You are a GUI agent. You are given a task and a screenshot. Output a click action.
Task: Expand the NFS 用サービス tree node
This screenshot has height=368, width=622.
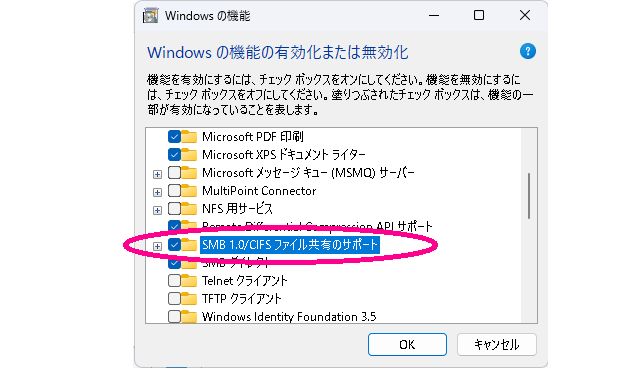tap(157, 210)
